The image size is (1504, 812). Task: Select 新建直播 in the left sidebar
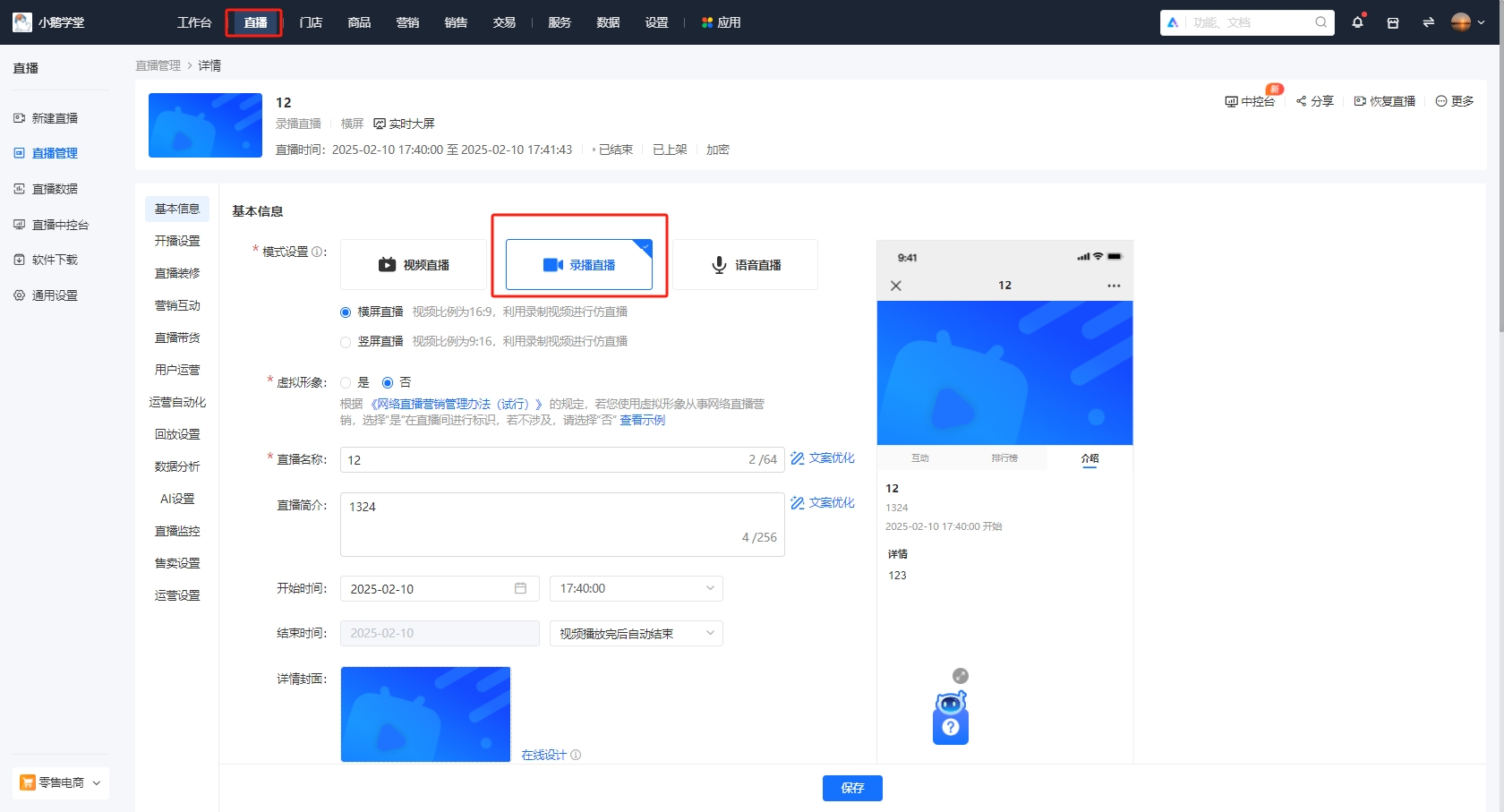(x=55, y=117)
